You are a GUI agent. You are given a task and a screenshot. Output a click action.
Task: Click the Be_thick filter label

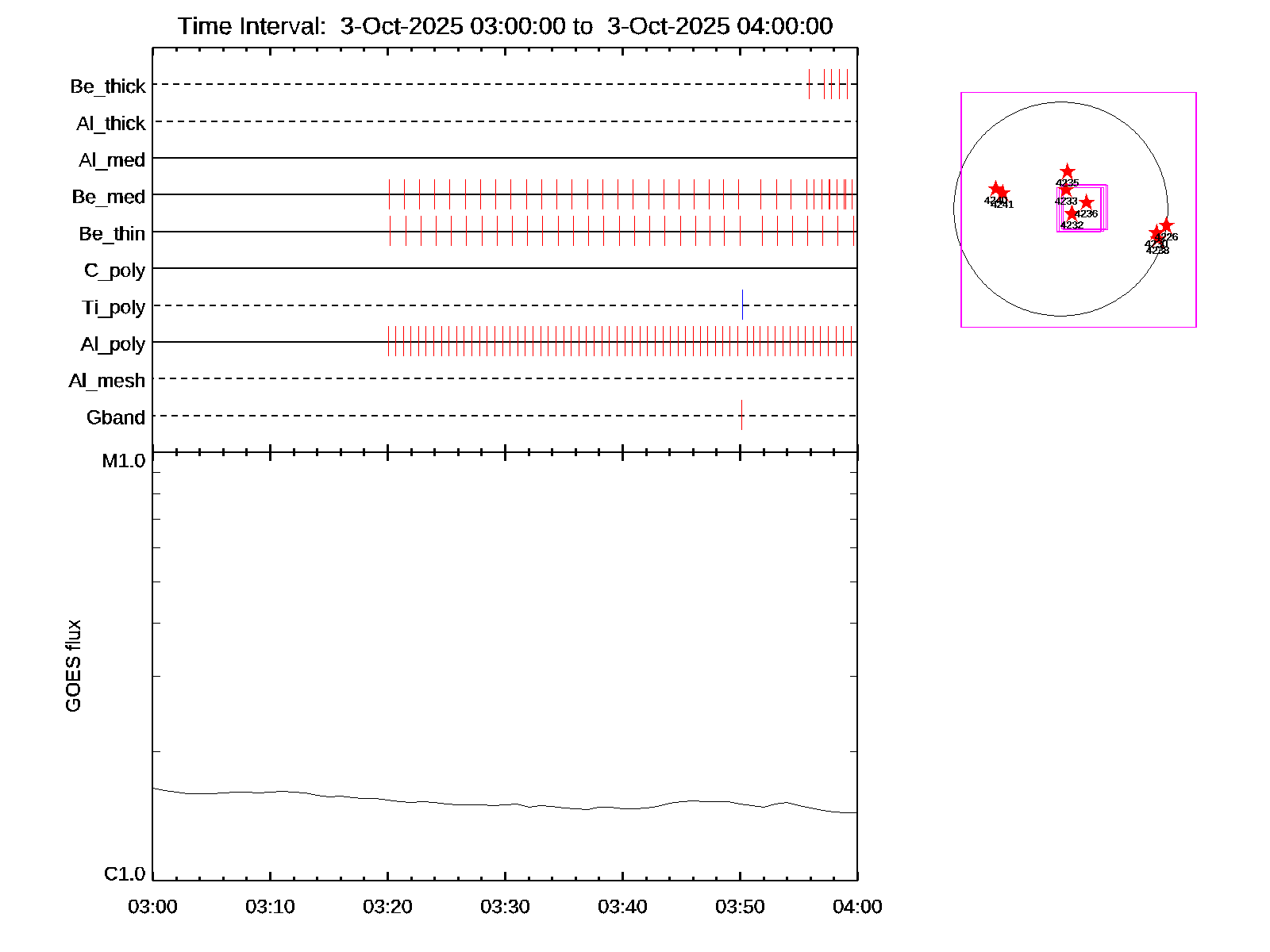[x=108, y=86]
